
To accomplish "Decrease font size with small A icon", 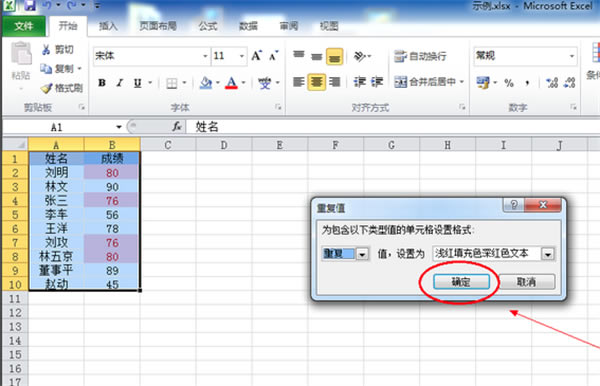I will [x=273, y=56].
